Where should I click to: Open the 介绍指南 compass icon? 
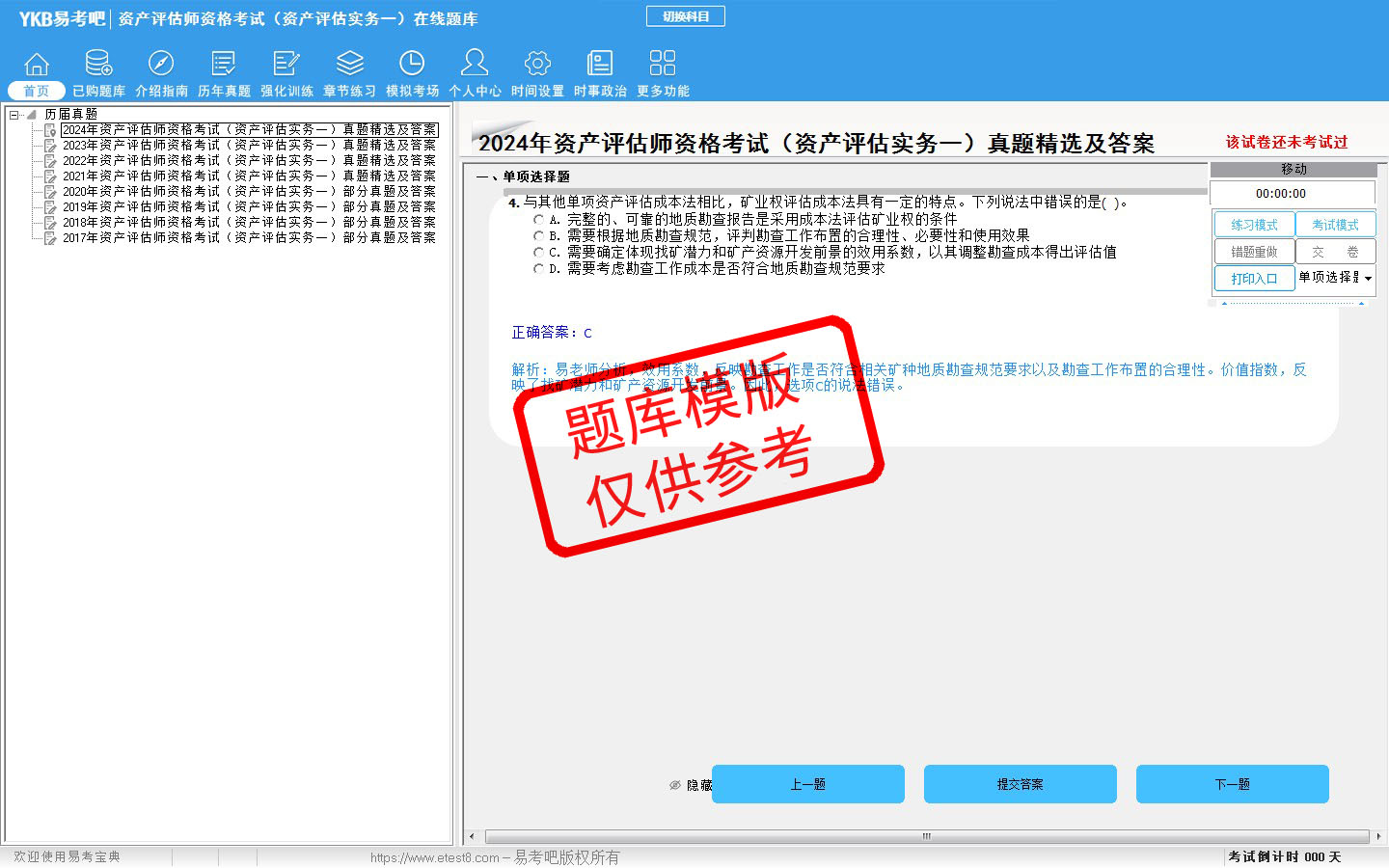pos(161,65)
